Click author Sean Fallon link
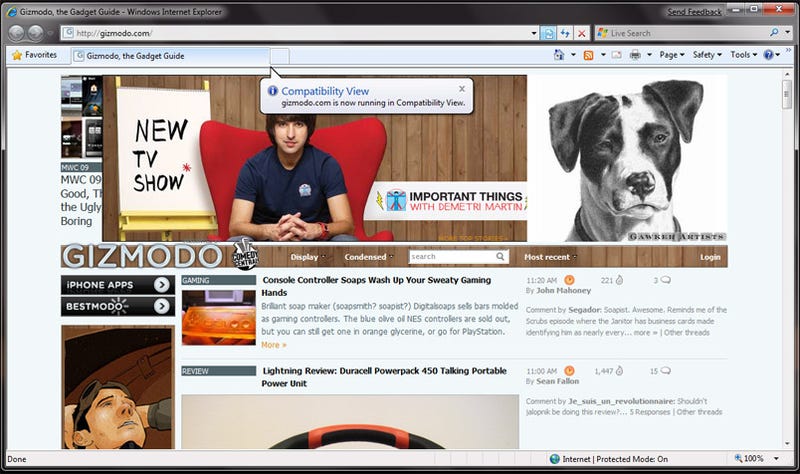Screen dimensions: 800x474 coord(558,381)
